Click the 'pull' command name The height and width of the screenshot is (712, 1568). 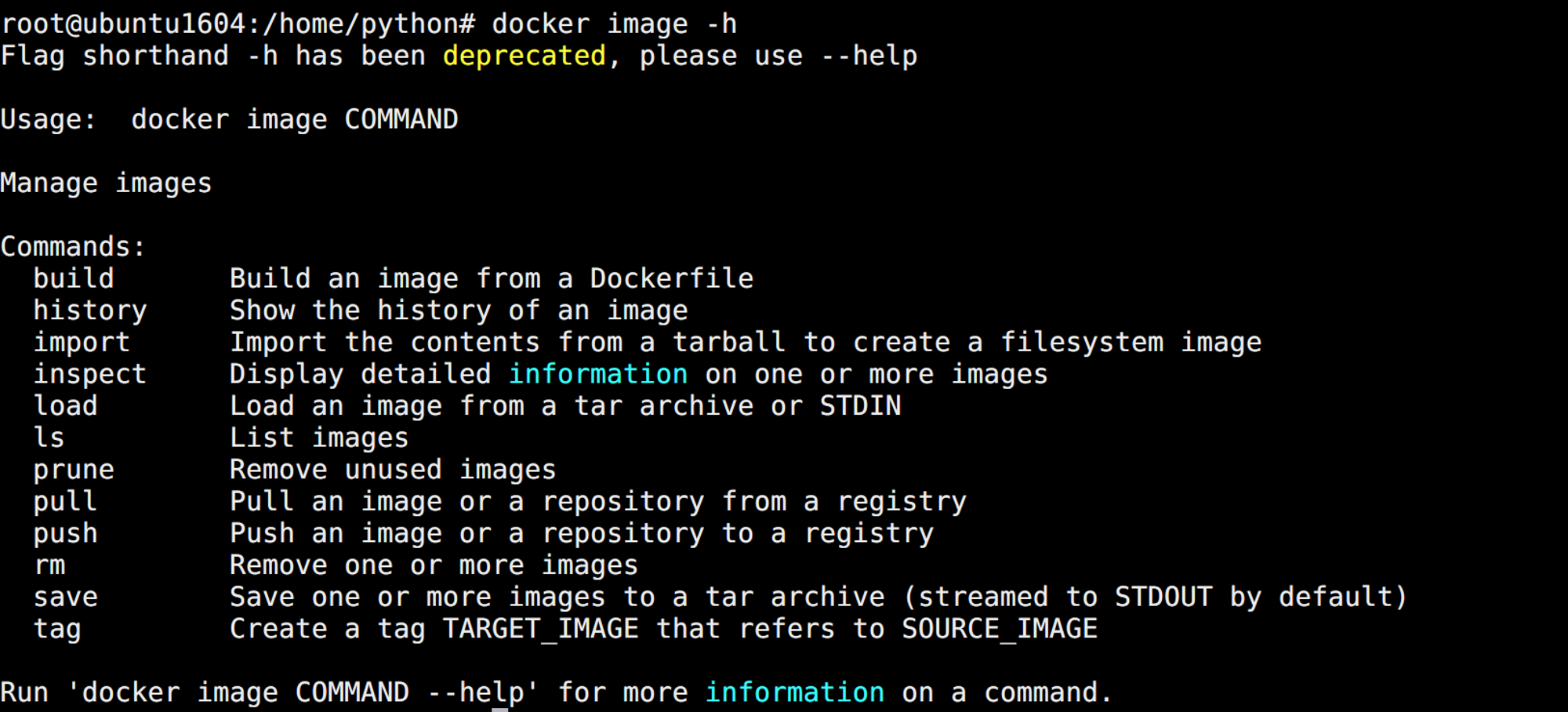pos(66,502)
